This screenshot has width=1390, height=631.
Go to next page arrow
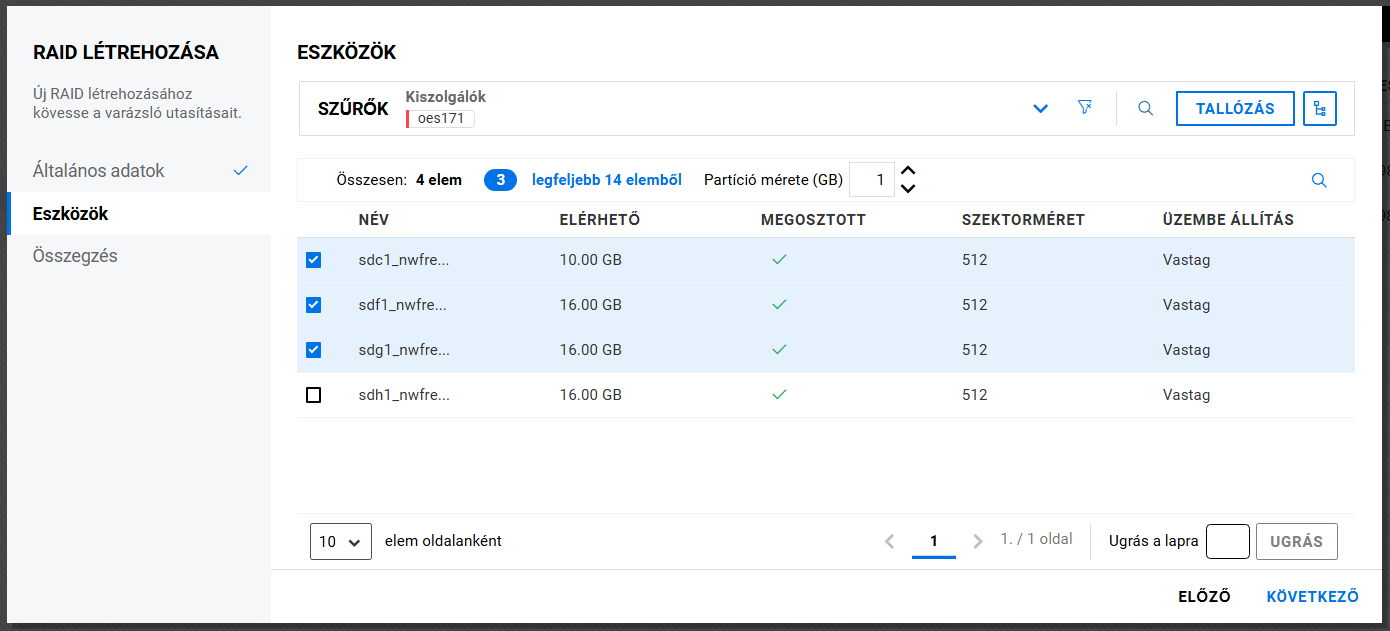pos(978,541)
